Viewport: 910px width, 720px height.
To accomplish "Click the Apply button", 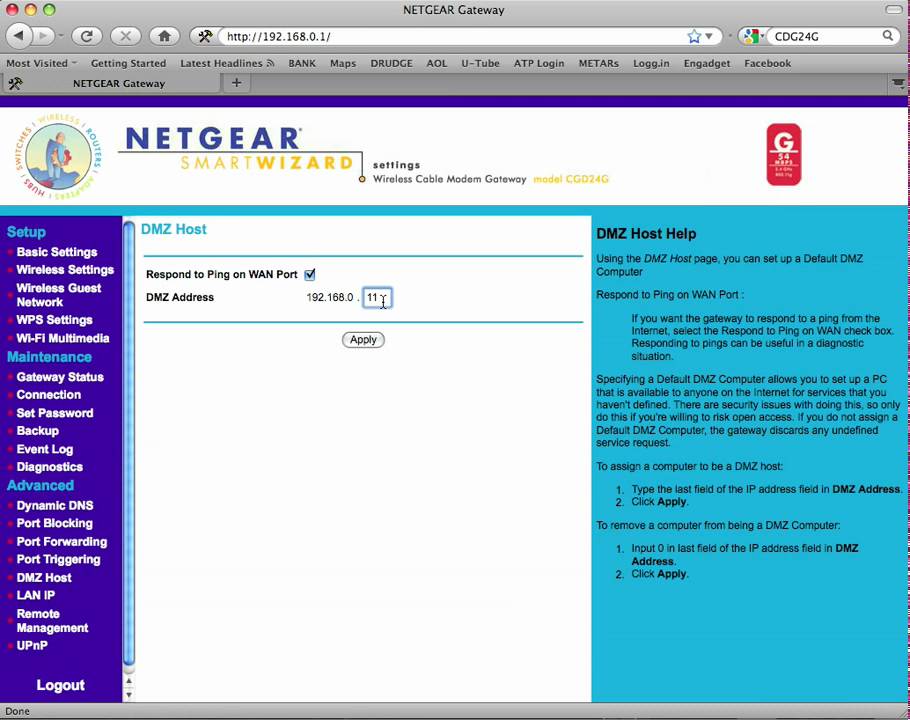I will [363, 339].
